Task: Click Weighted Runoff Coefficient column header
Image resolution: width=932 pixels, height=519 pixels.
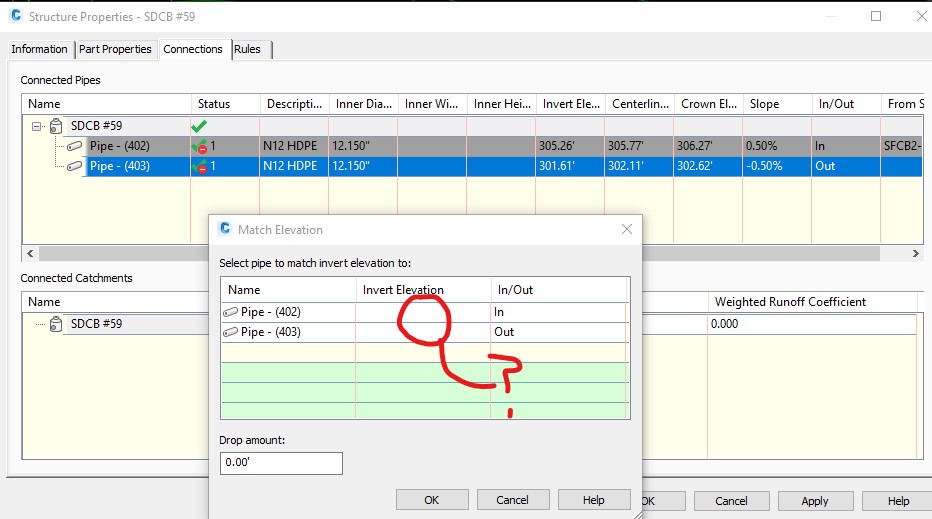Action: 812,302
